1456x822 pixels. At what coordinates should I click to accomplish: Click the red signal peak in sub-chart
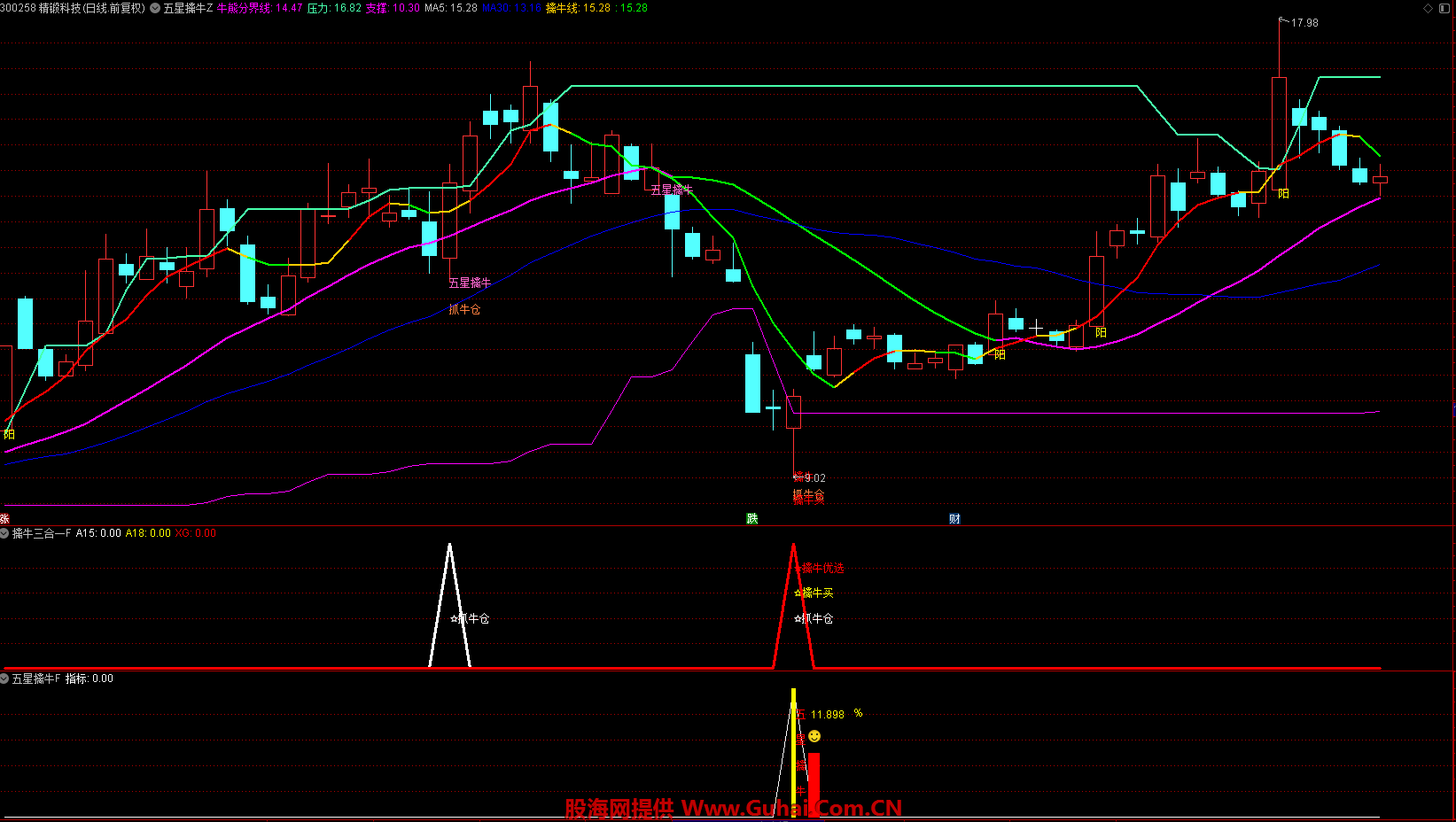tap(793, 605)
